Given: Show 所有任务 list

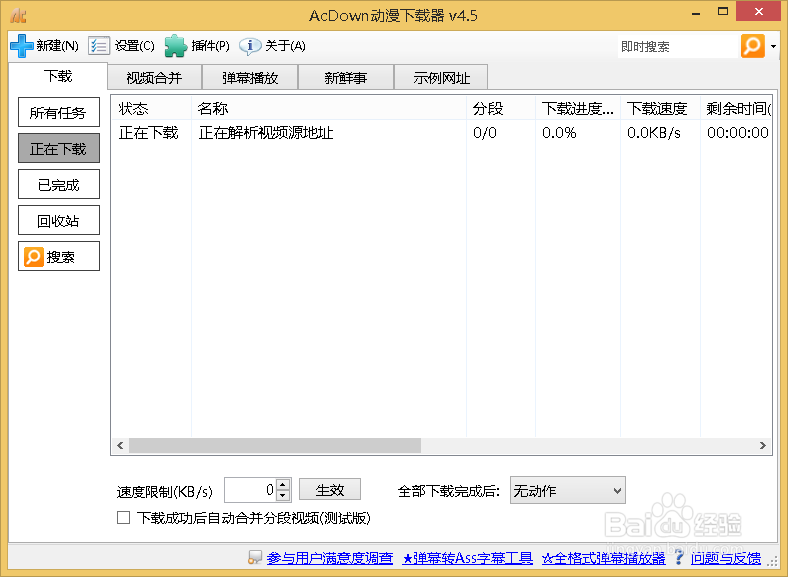Looking at the screenshot, I should [59, 112].
